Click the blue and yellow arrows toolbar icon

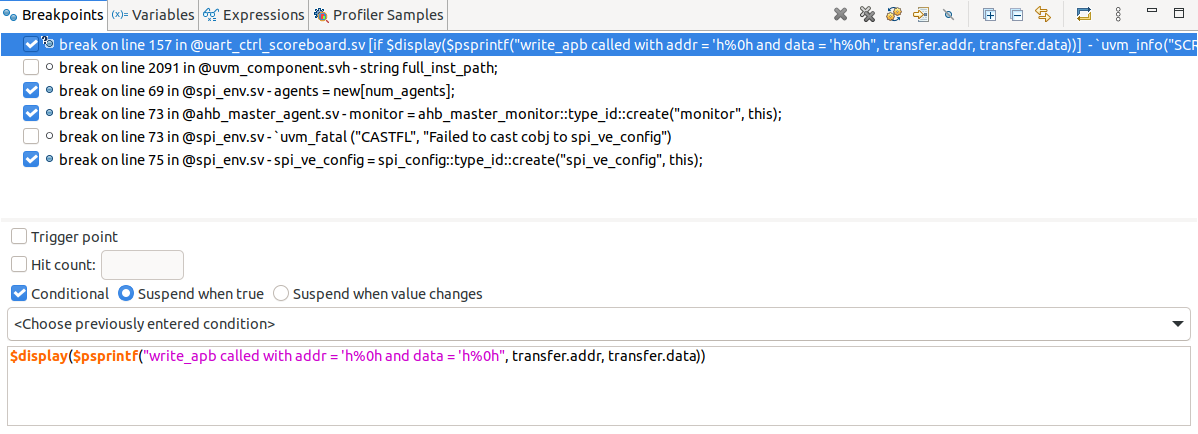pyautogui.click(x=1083, y=14)
